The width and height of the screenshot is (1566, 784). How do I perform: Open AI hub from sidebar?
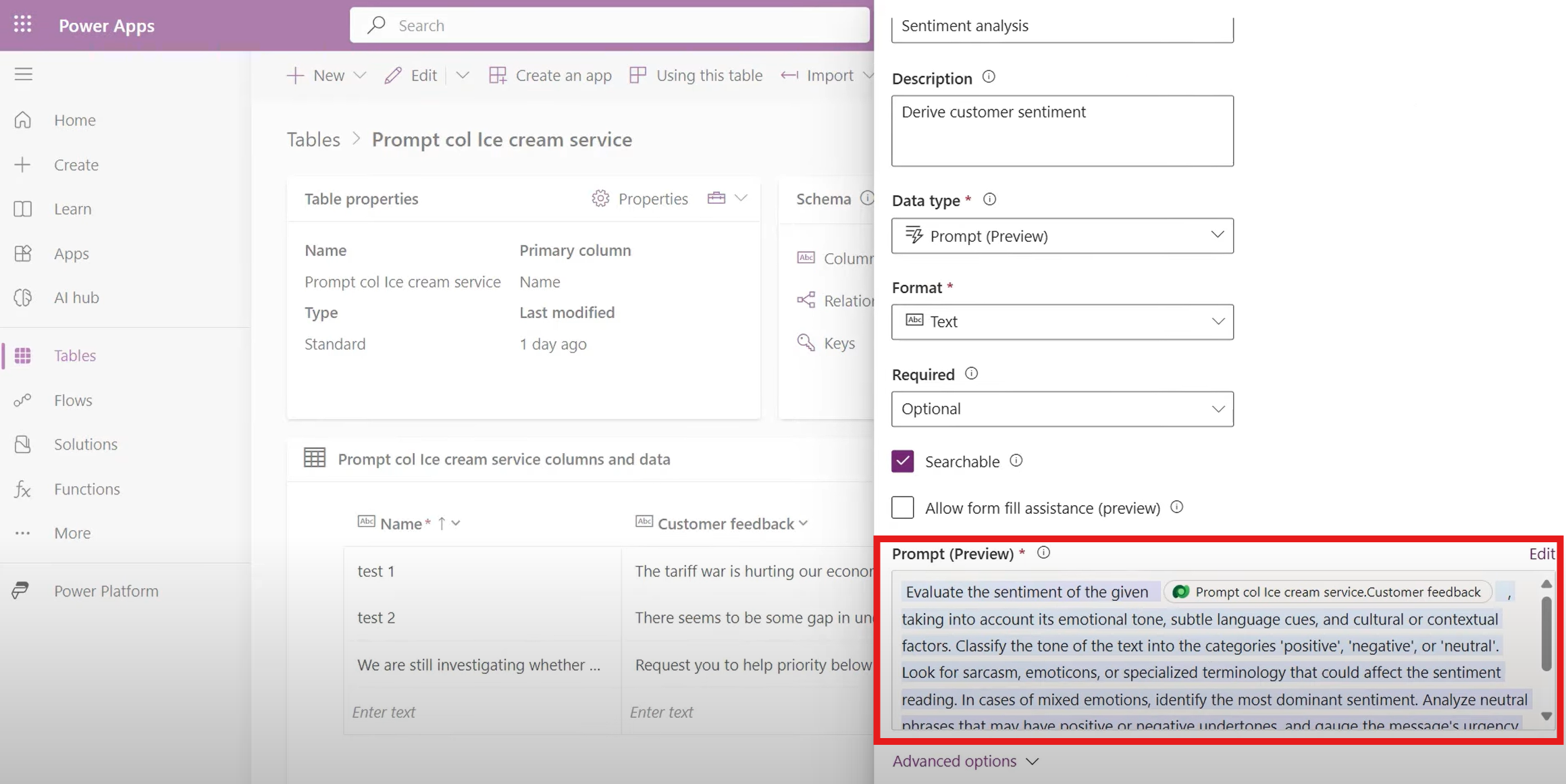tap(76, 298)
